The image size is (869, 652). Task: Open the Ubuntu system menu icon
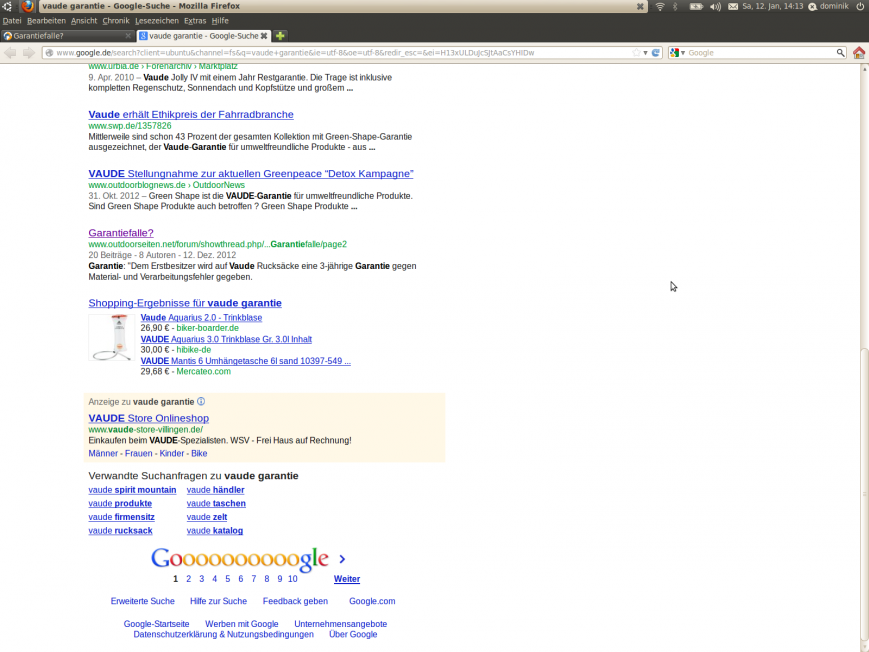pyautogui.click(x=7, y=6)
